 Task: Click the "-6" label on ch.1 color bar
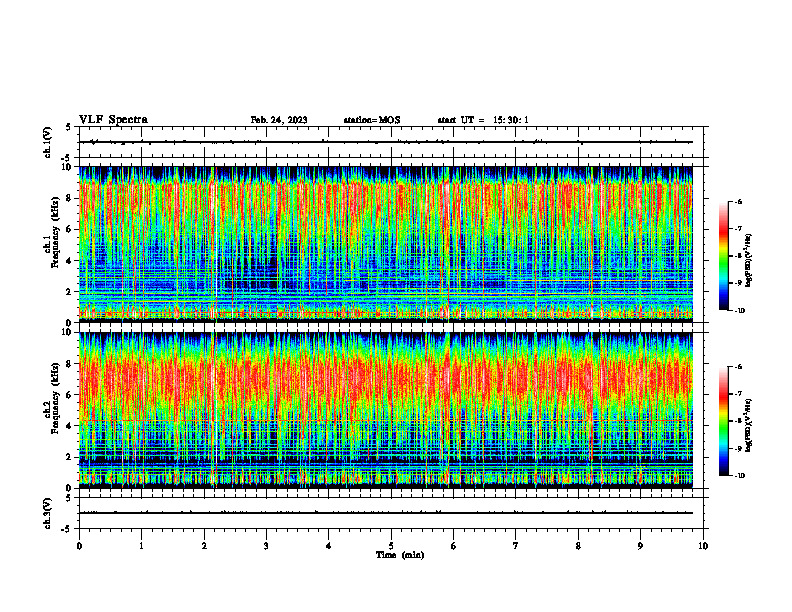(x=738, y=202)
